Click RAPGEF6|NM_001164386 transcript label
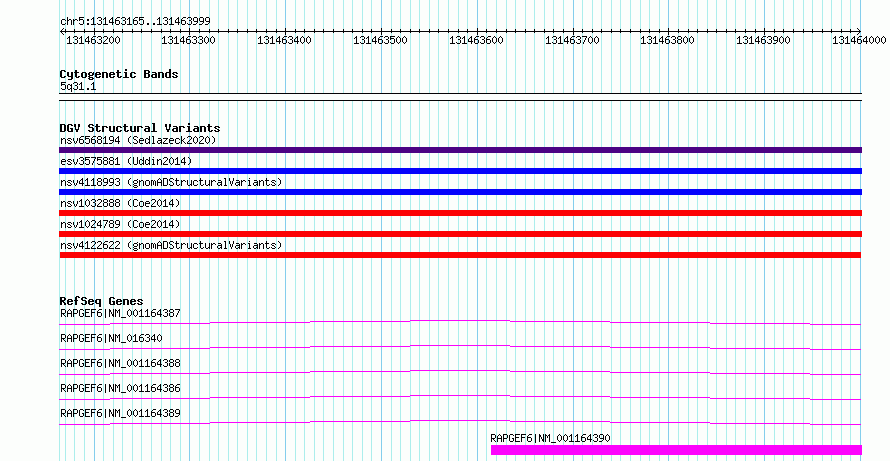The height and width of the screenshot is (461, 890). tap(120, 388)
